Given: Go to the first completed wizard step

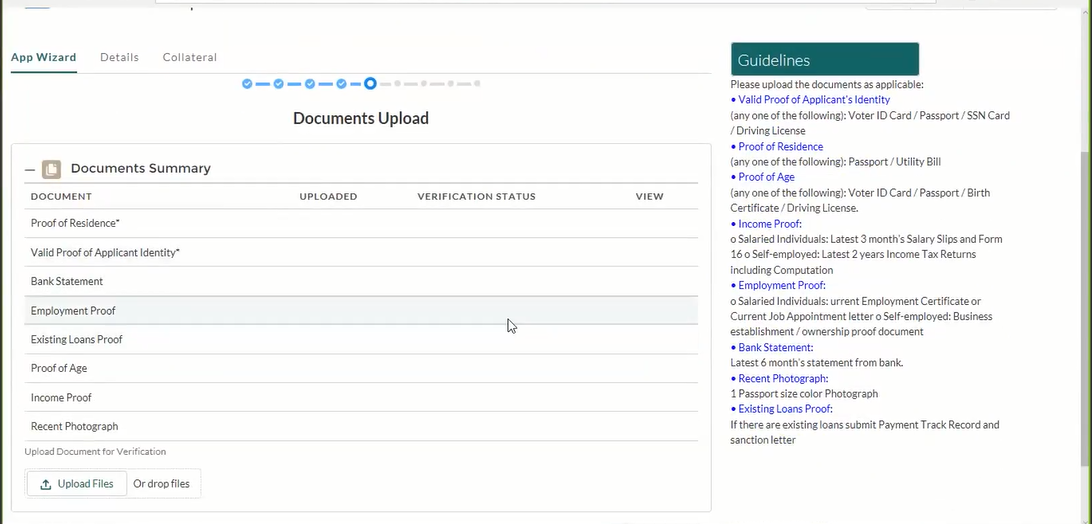Looking at the screenshot, I should (247, 84).
